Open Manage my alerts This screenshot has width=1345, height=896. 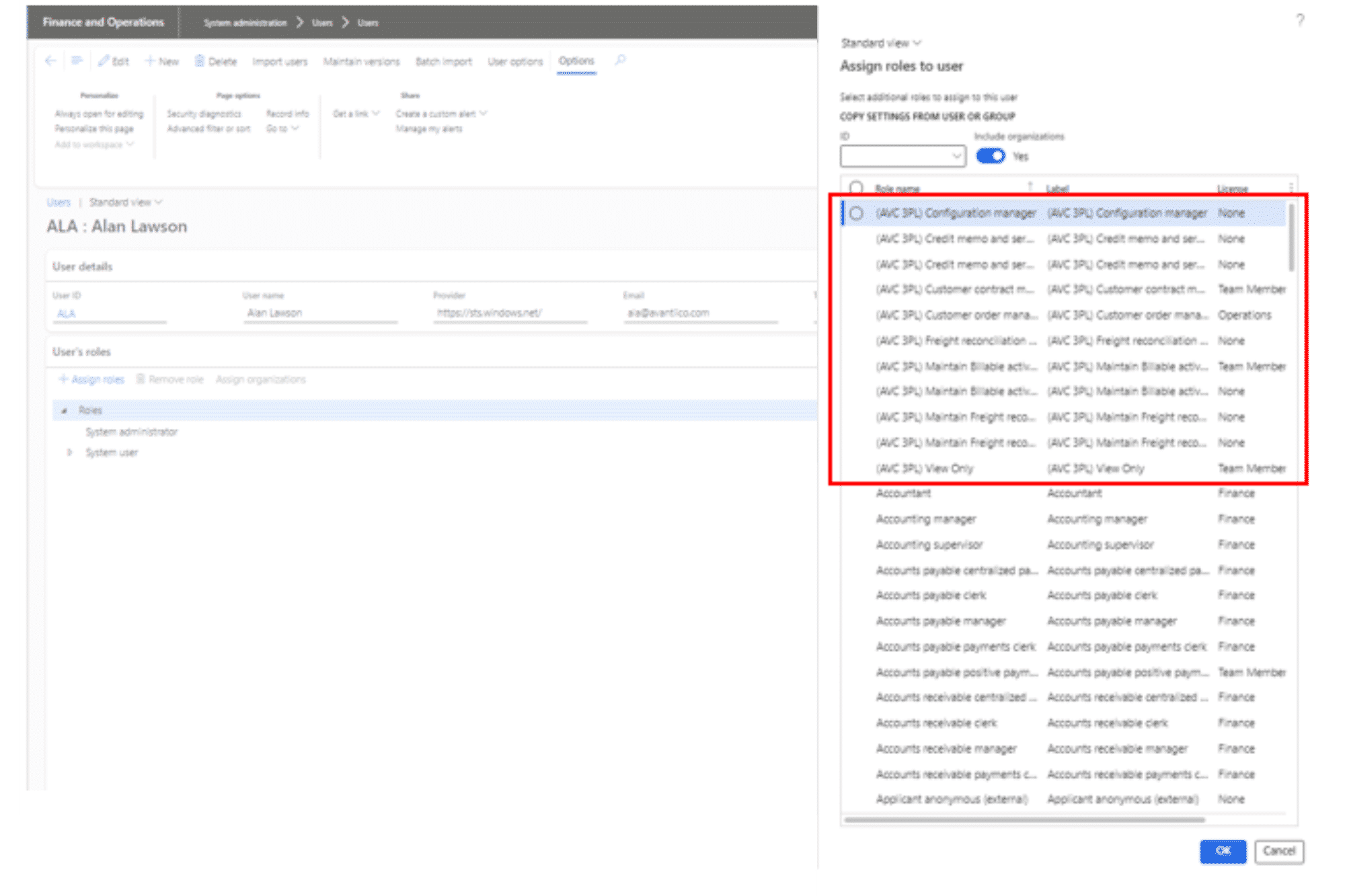428,128
